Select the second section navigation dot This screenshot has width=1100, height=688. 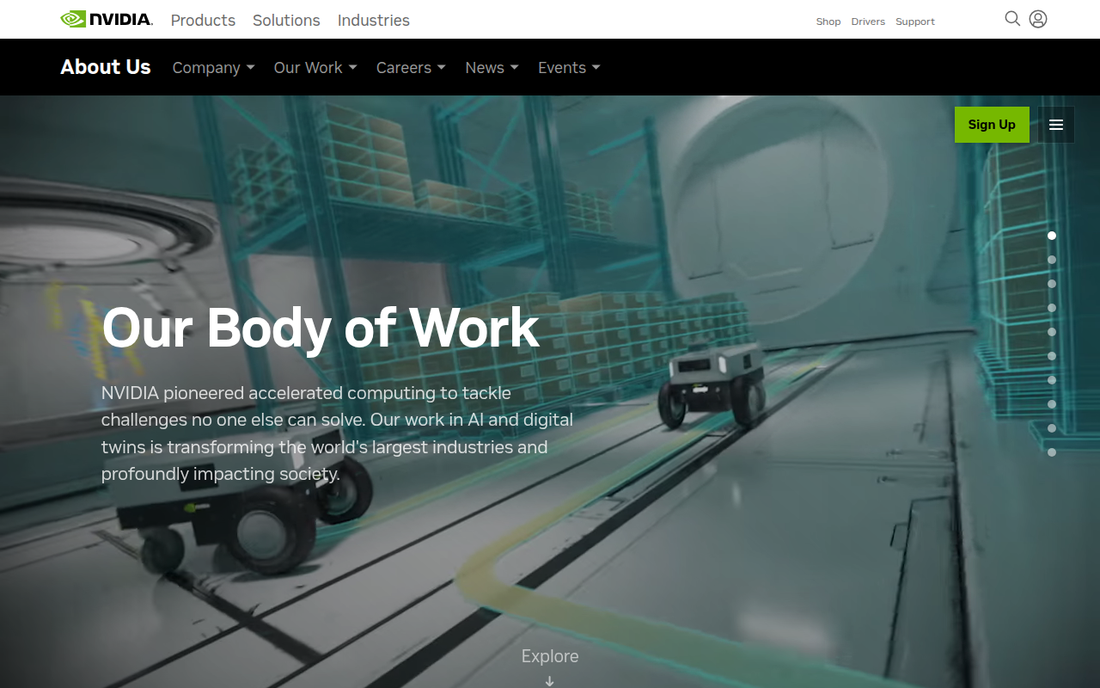pos(1052,259)
